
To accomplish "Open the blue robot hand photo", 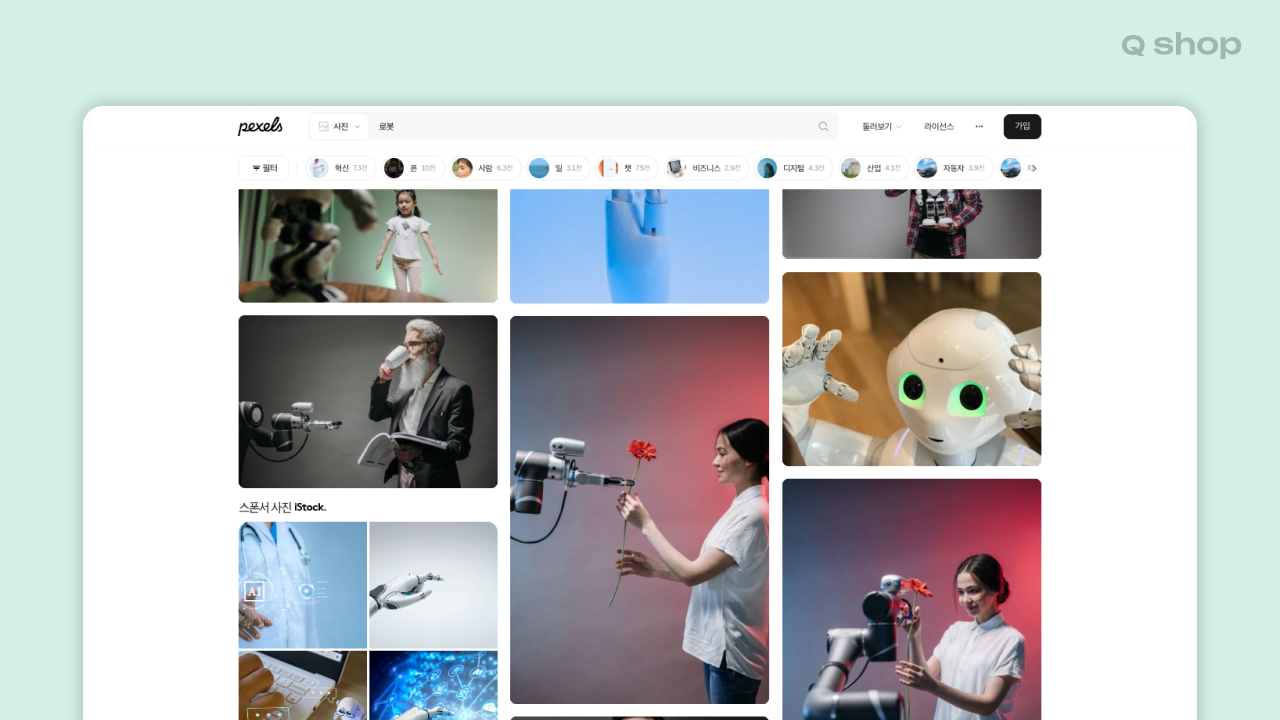I will (640, 246).
